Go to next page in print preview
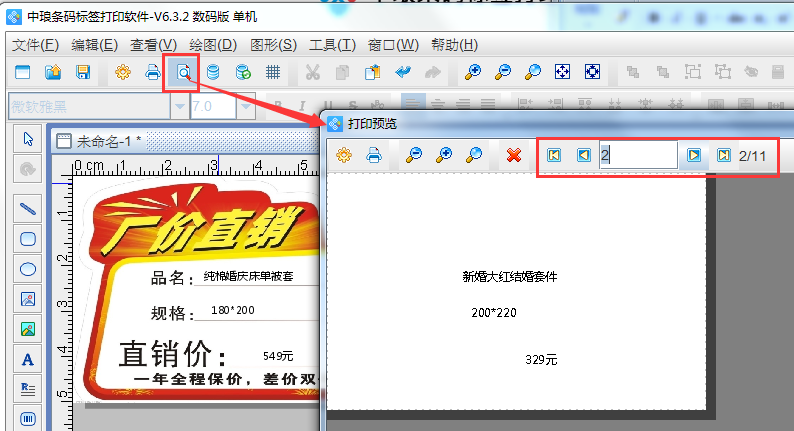The image size is (794, 431). point(693,155)
